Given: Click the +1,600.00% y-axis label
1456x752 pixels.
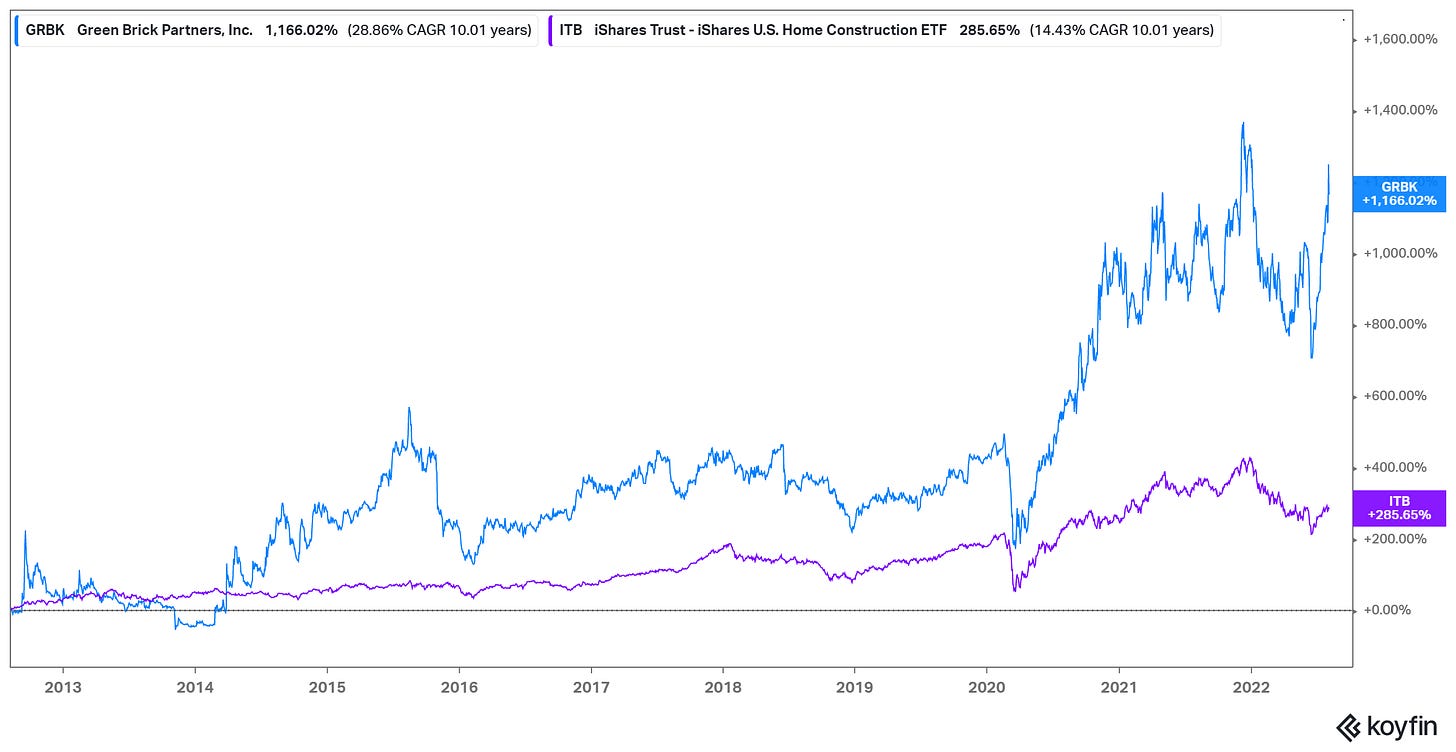Looking at the screenshot, I should click(x=1401, y=39).
